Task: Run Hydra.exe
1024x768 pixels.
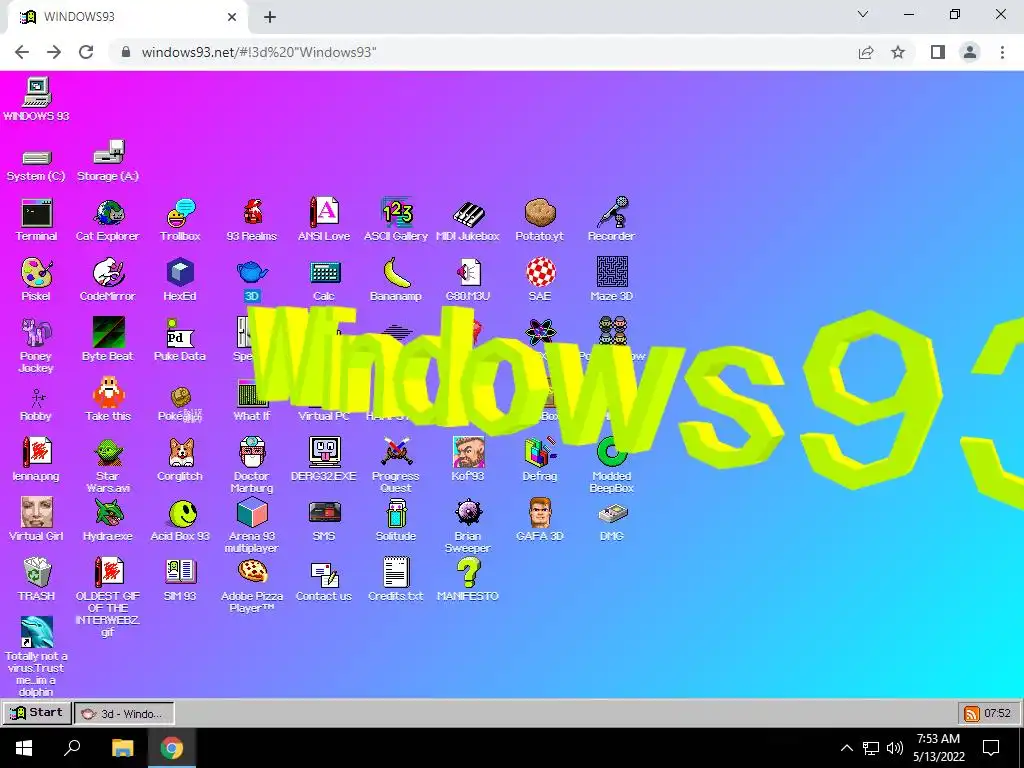Action: tap(108, 512)
